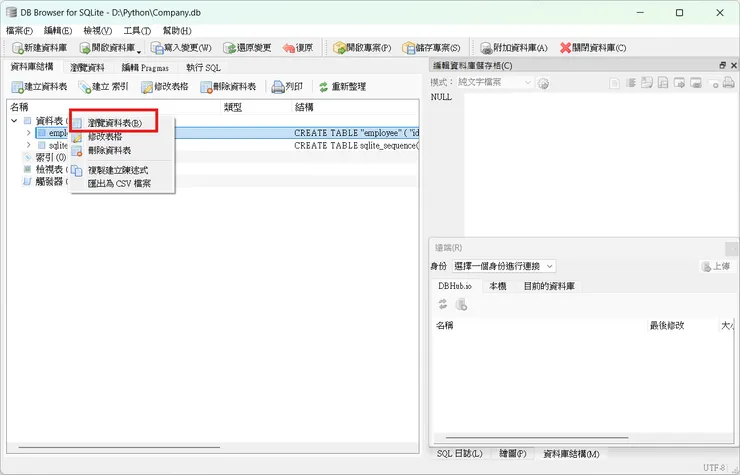This screenshot has width=740, height=475.
Task: Click 修改表格 in the structure toolbar
Action: pyautogui.click(x=165, y=87)
